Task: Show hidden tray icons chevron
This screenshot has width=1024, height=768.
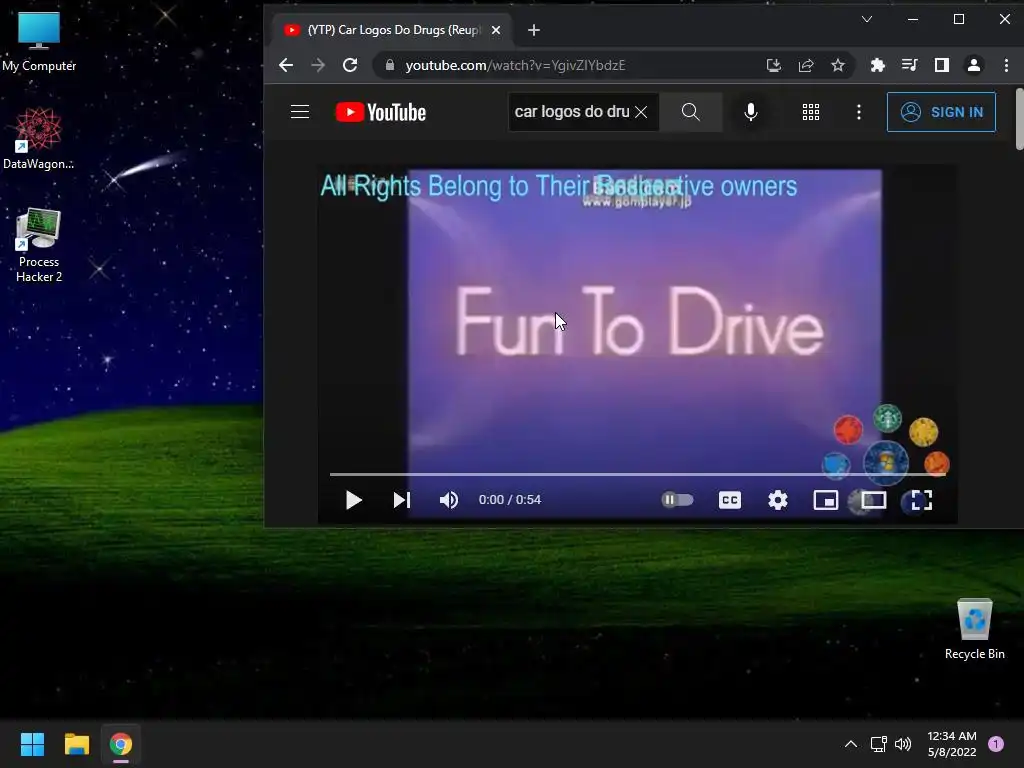Action: 851,744
